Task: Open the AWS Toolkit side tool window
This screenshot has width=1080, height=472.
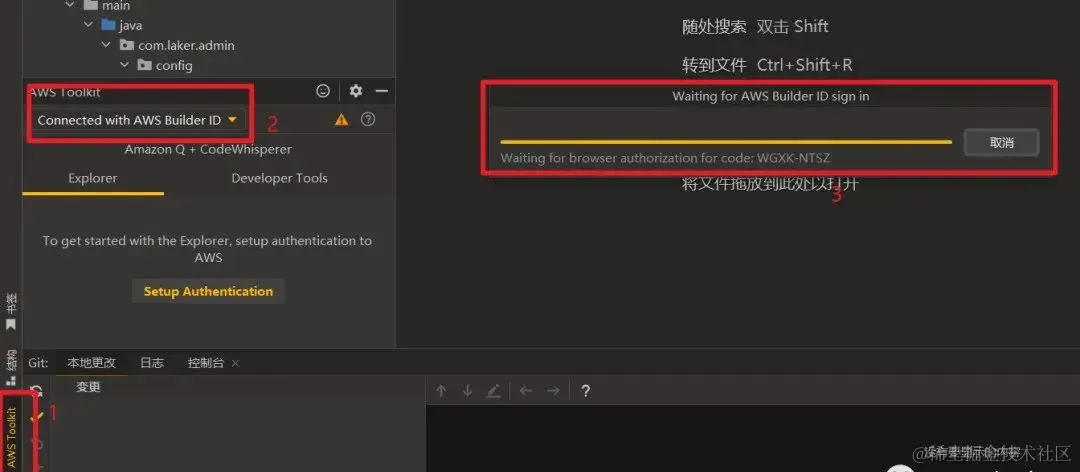Action: [11, 436]
